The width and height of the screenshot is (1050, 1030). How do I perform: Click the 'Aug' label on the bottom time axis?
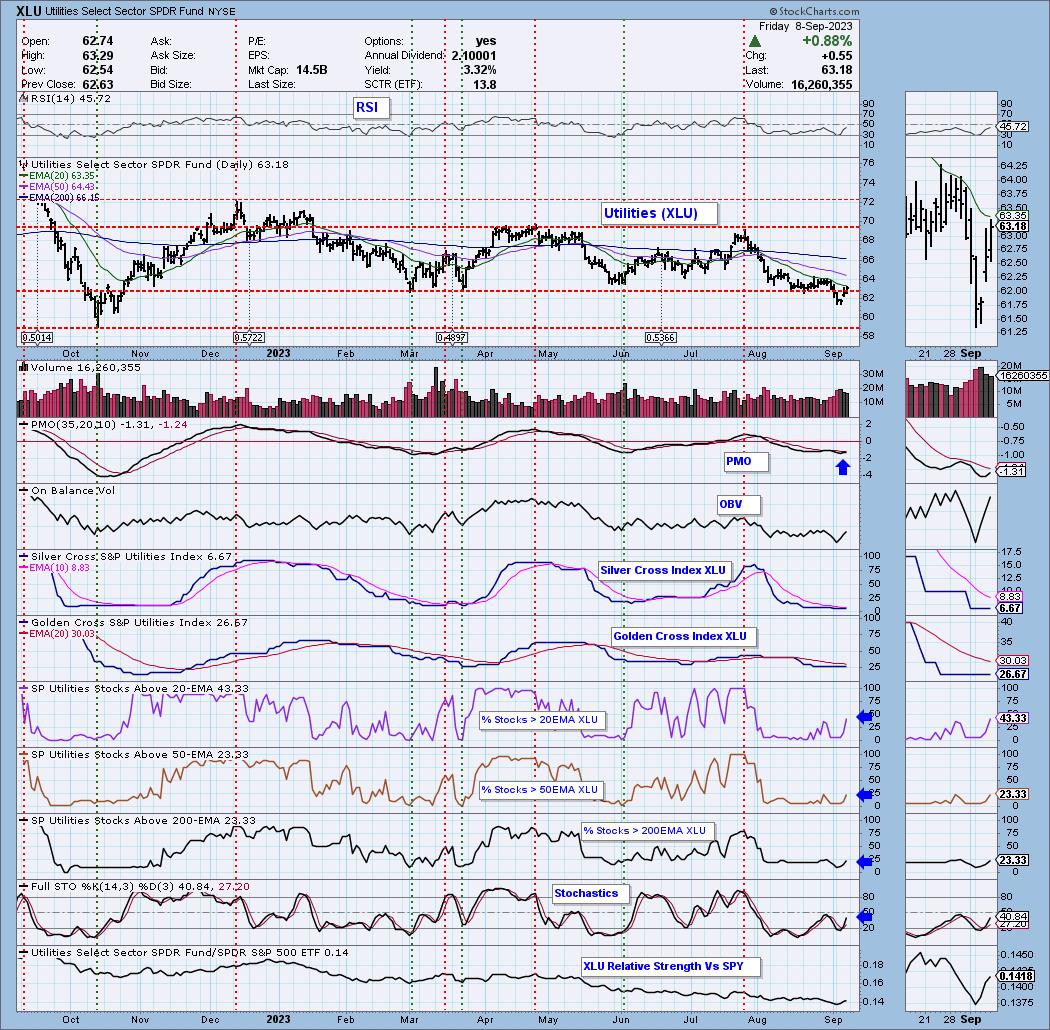(x=757, y=1019)
